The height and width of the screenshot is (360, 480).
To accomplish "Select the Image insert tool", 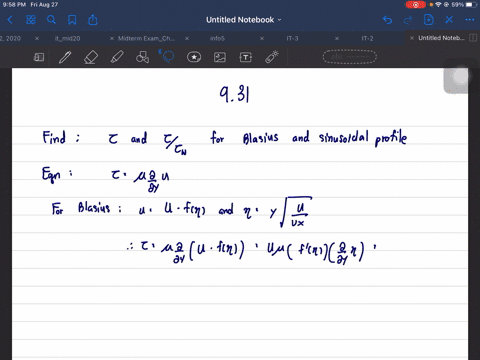I will tap(220, 57).
